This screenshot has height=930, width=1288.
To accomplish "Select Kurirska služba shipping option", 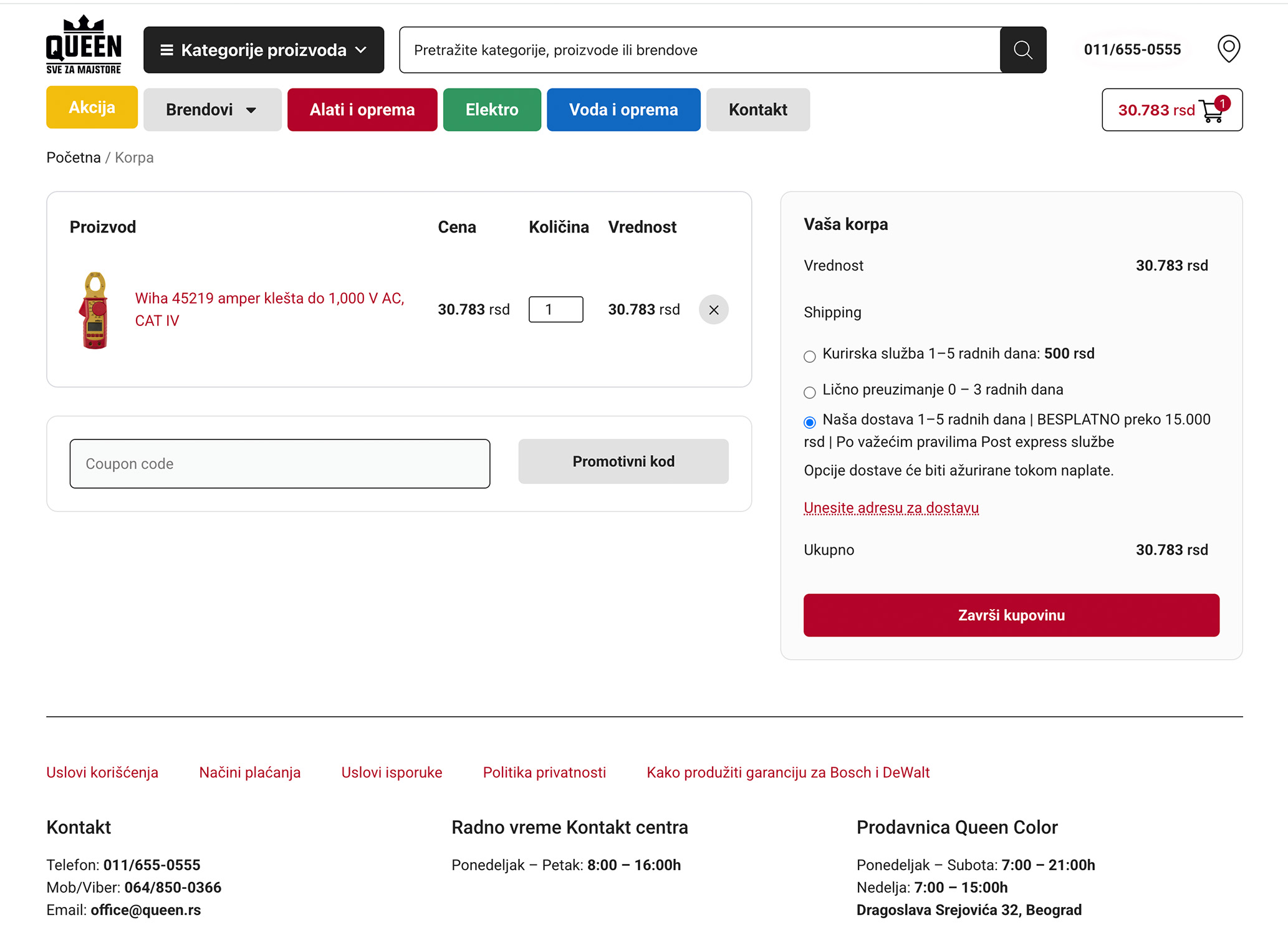I will tap(809, 357).
